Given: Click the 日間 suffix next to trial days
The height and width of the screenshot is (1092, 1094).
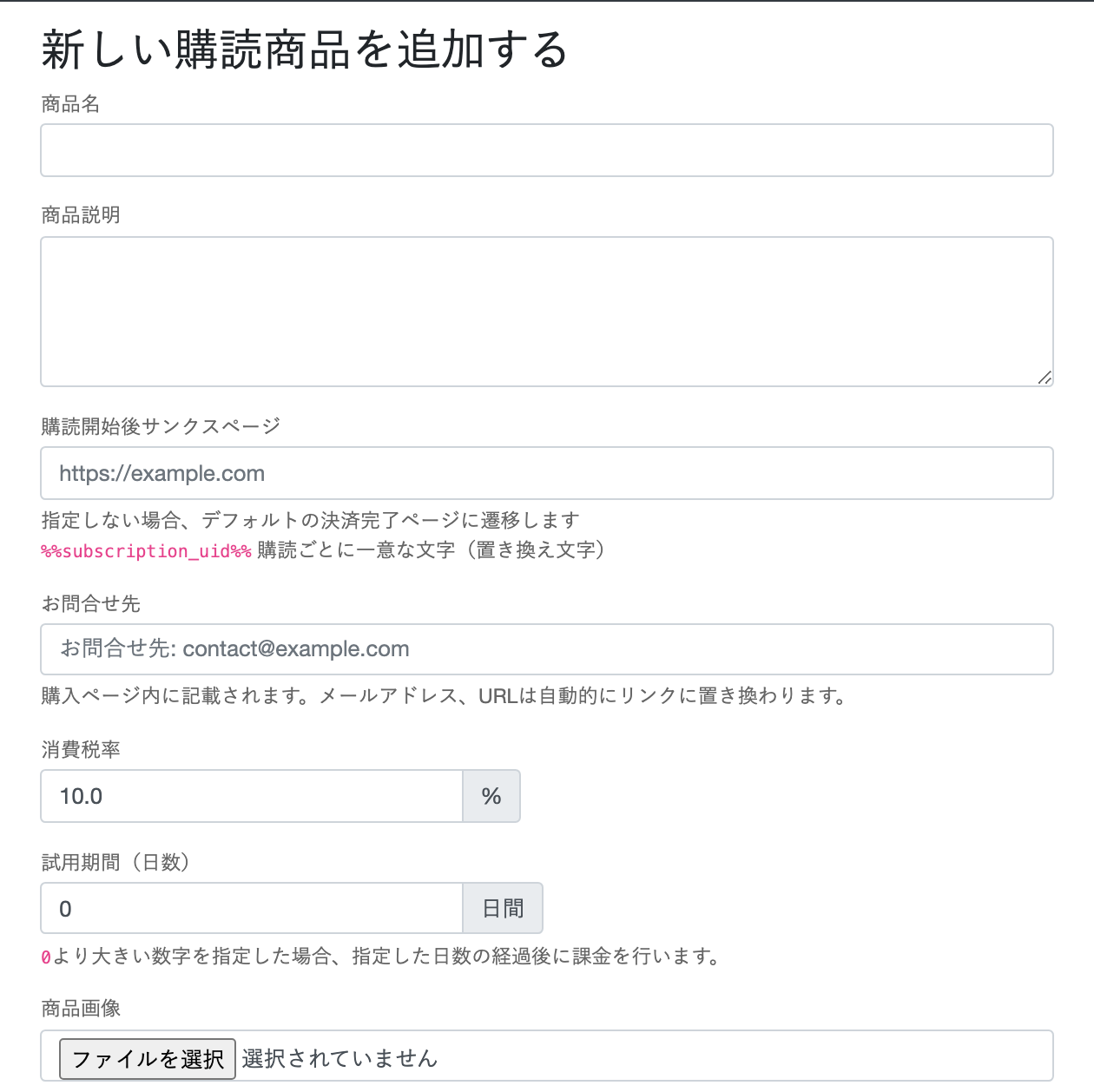Looking at the screenshot, I should pyautogui.click(x=503, y=909).
